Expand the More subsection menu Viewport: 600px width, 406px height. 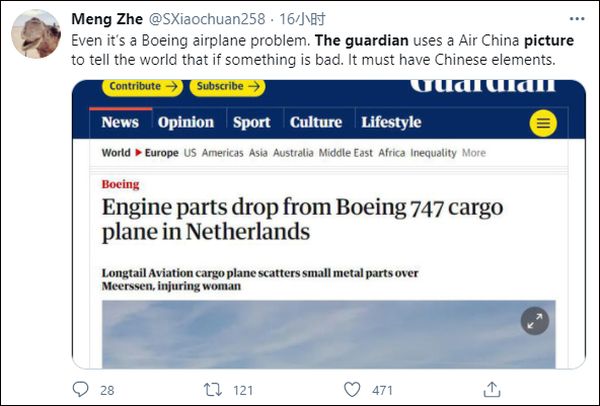(x=474, y=153)
